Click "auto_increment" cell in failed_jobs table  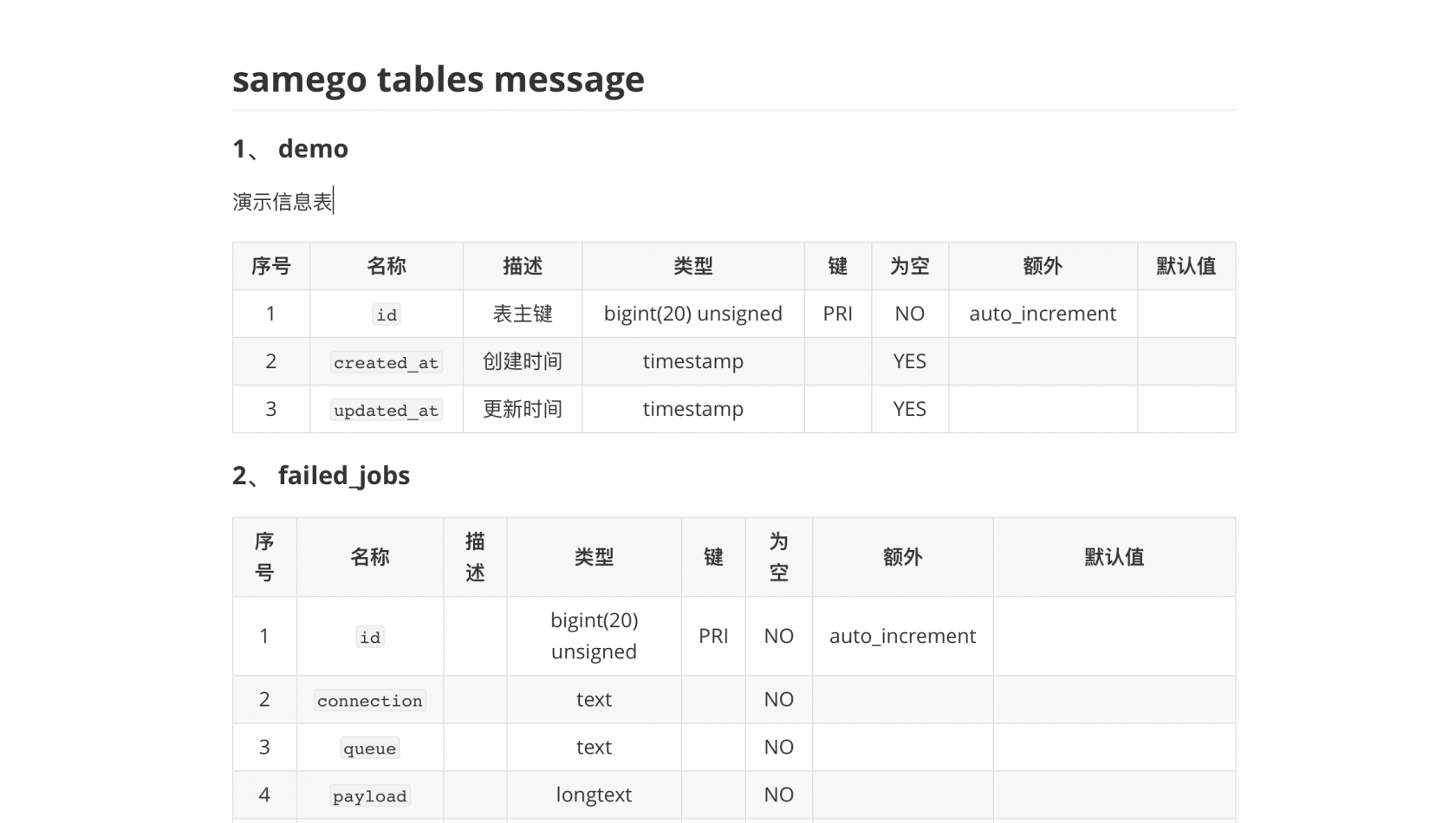(x=902, y=636)
